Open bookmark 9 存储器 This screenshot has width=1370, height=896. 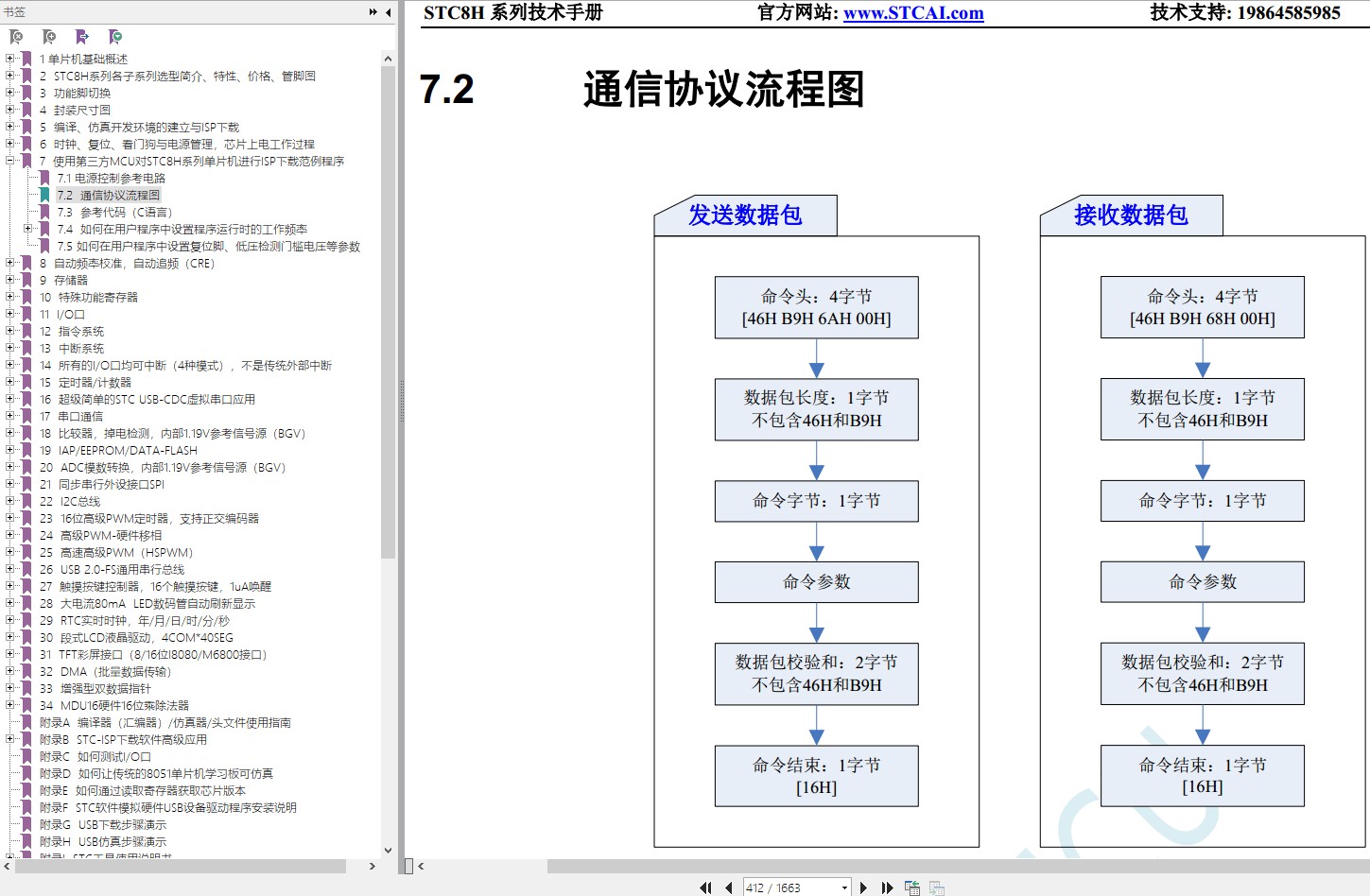coord(63,280)
